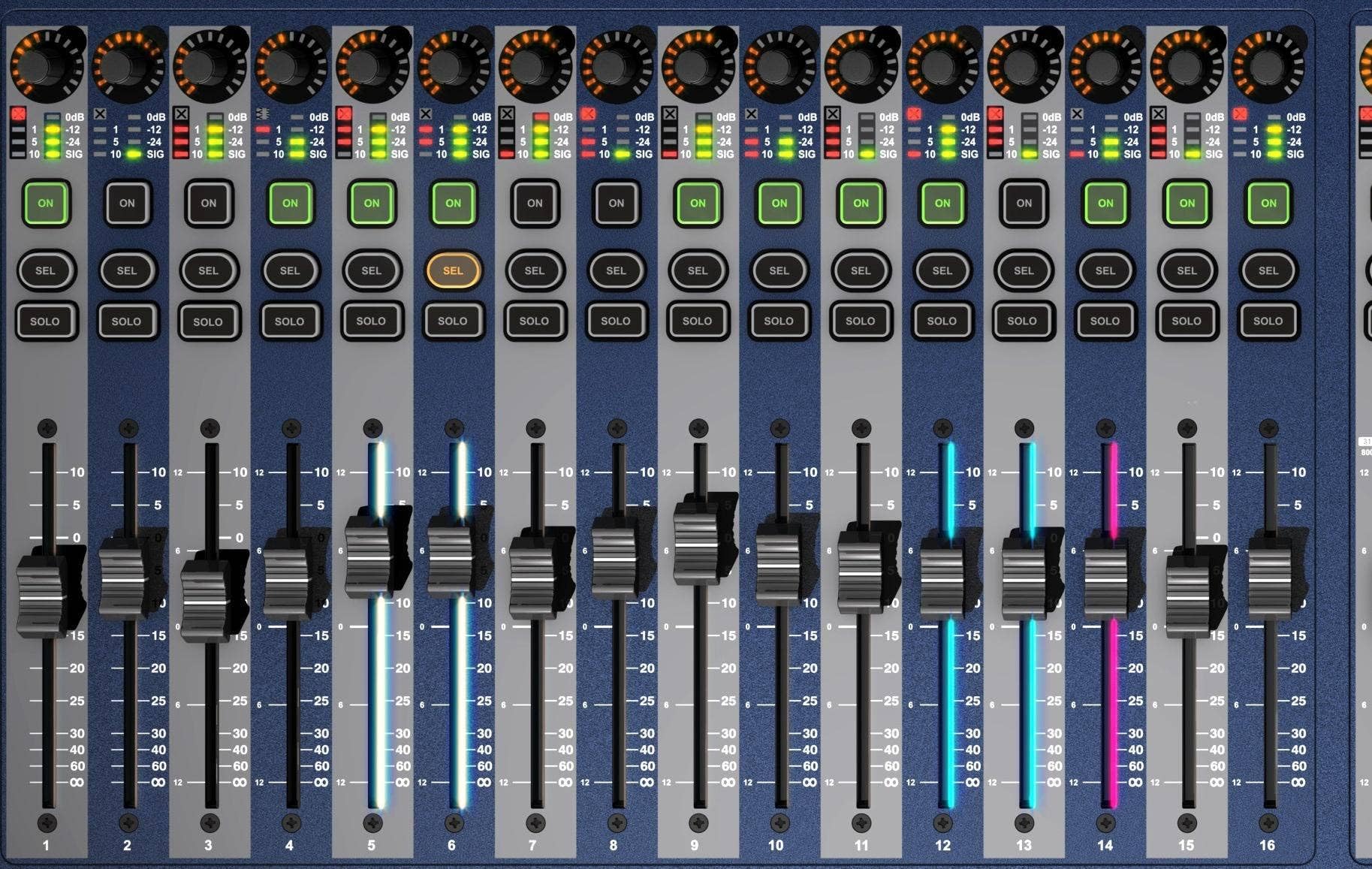Screen dimensions: 1372x869
Task: Click the X indicator icon on channel 13
Action: coord(995,115)
